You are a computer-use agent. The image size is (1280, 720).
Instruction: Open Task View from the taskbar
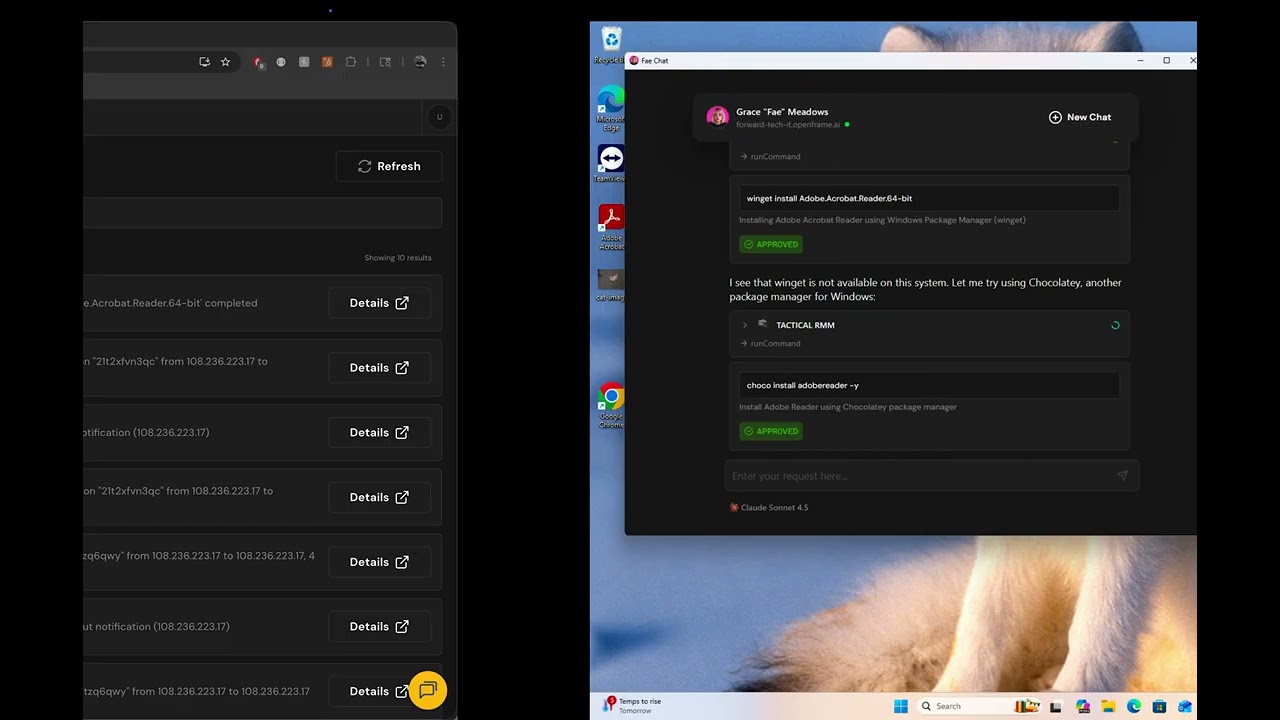pyautogui.click(x=1055, y=706)
